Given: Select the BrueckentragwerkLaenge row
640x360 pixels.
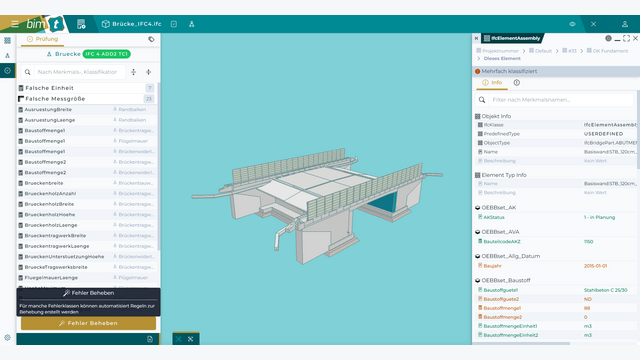Looking at the screenshot, I should tap(86, 246).
